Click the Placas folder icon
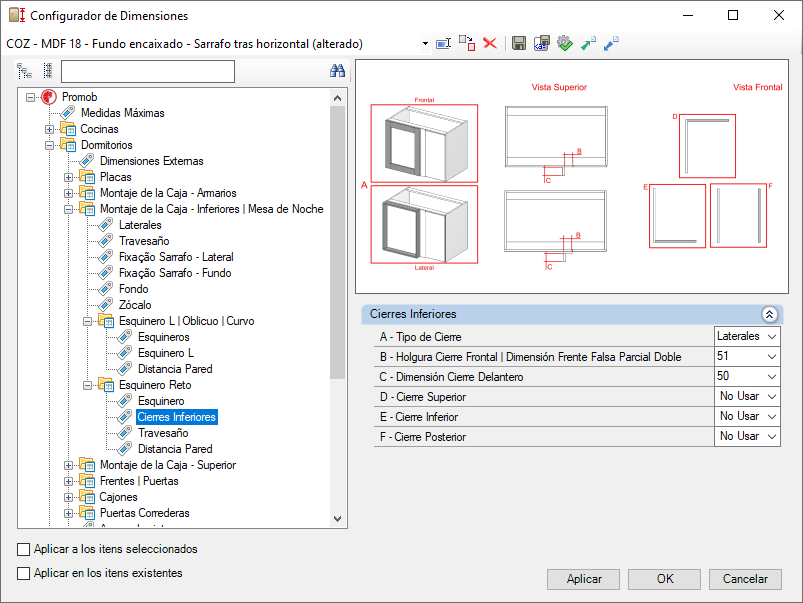 click(x=87, y=177)
